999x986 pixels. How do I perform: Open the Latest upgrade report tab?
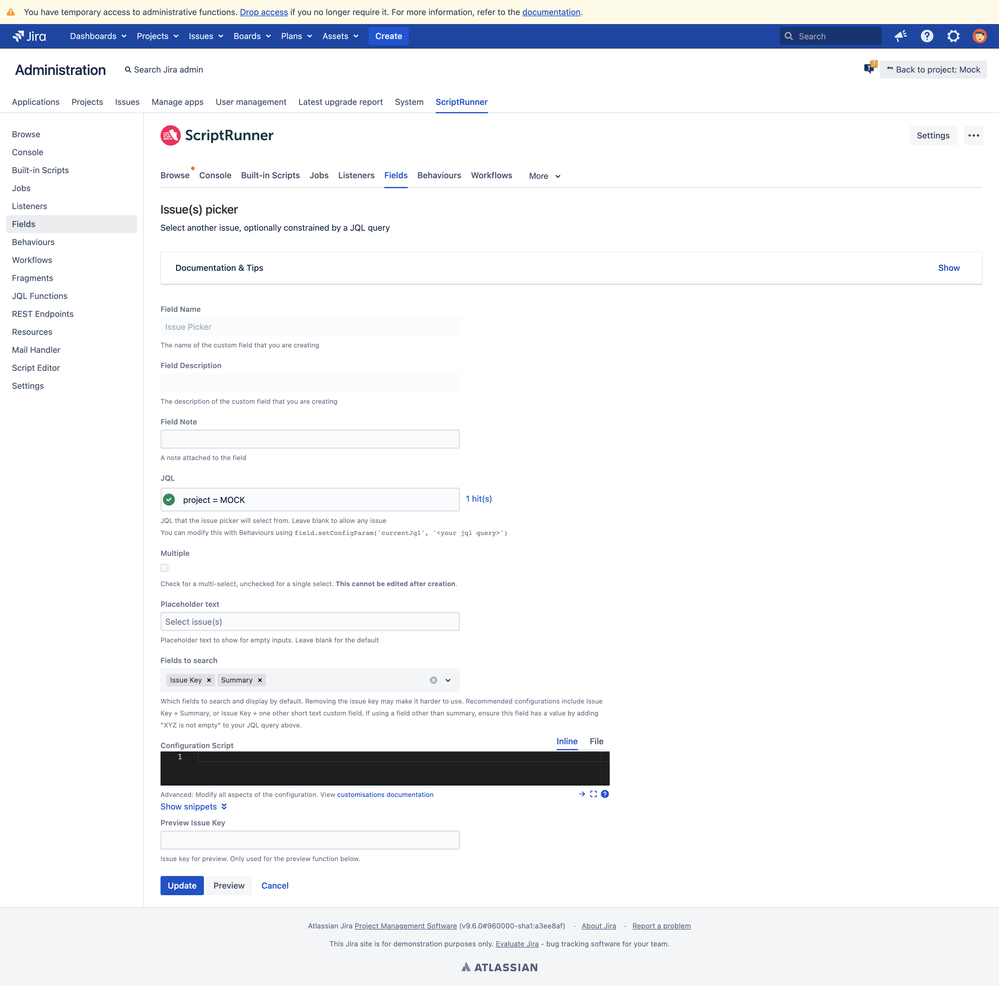(341, 102)
